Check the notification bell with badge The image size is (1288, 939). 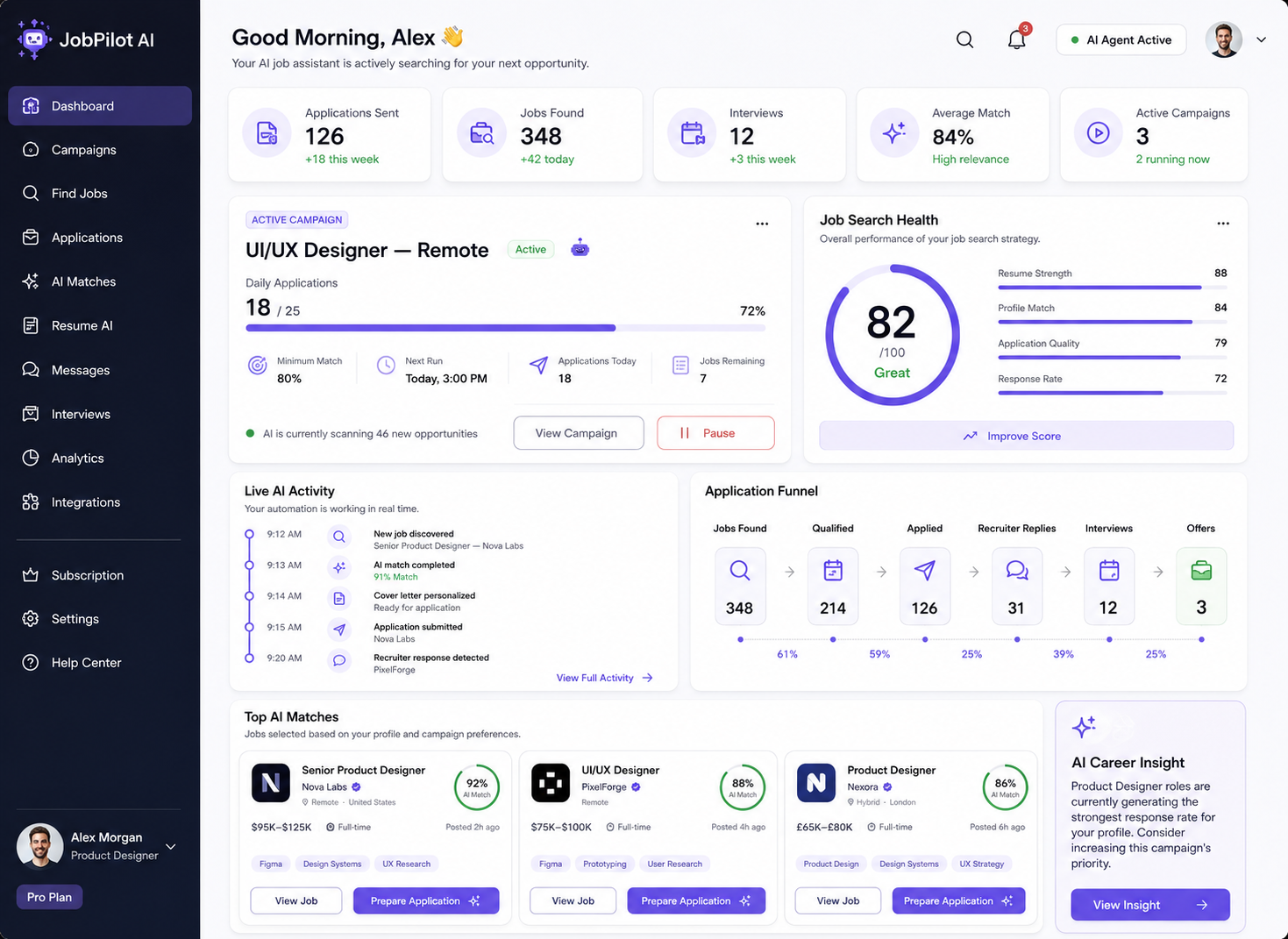click(x=1017, y=39)
